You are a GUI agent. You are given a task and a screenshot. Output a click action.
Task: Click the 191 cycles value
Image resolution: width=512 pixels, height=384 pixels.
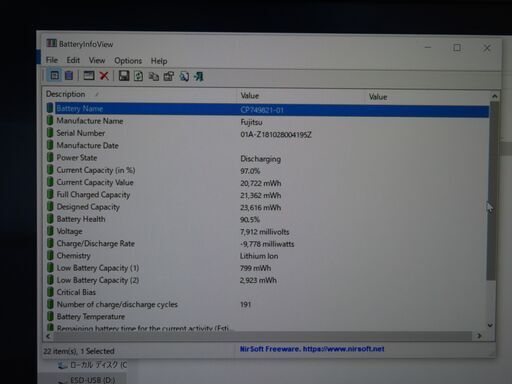(x=245, y=304)
